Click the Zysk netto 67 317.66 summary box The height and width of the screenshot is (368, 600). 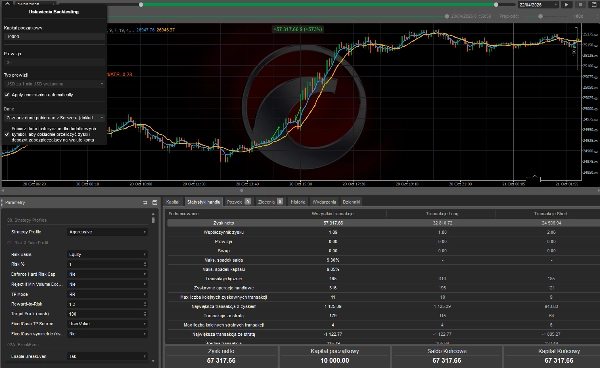click(221, 356)
